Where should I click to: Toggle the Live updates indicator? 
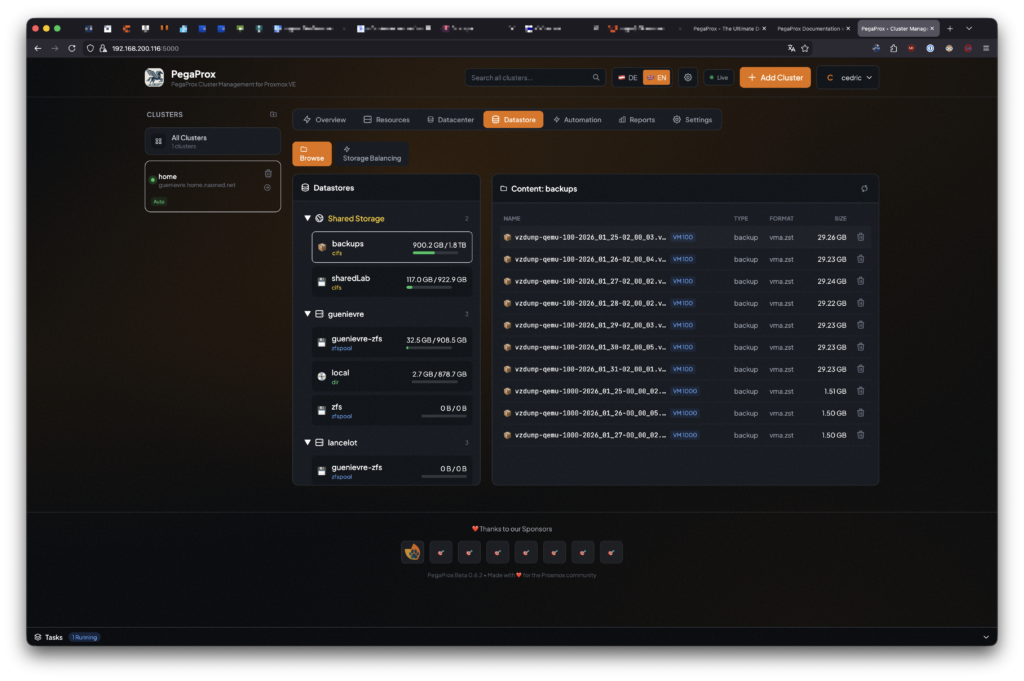[718, 77]
